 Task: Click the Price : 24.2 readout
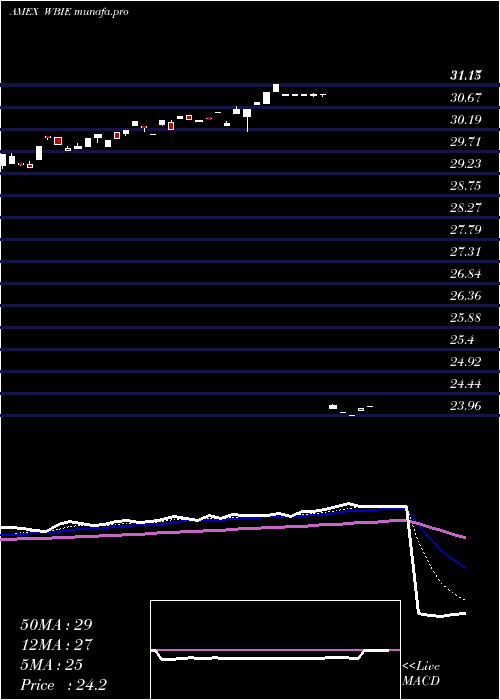click(63, 685)
